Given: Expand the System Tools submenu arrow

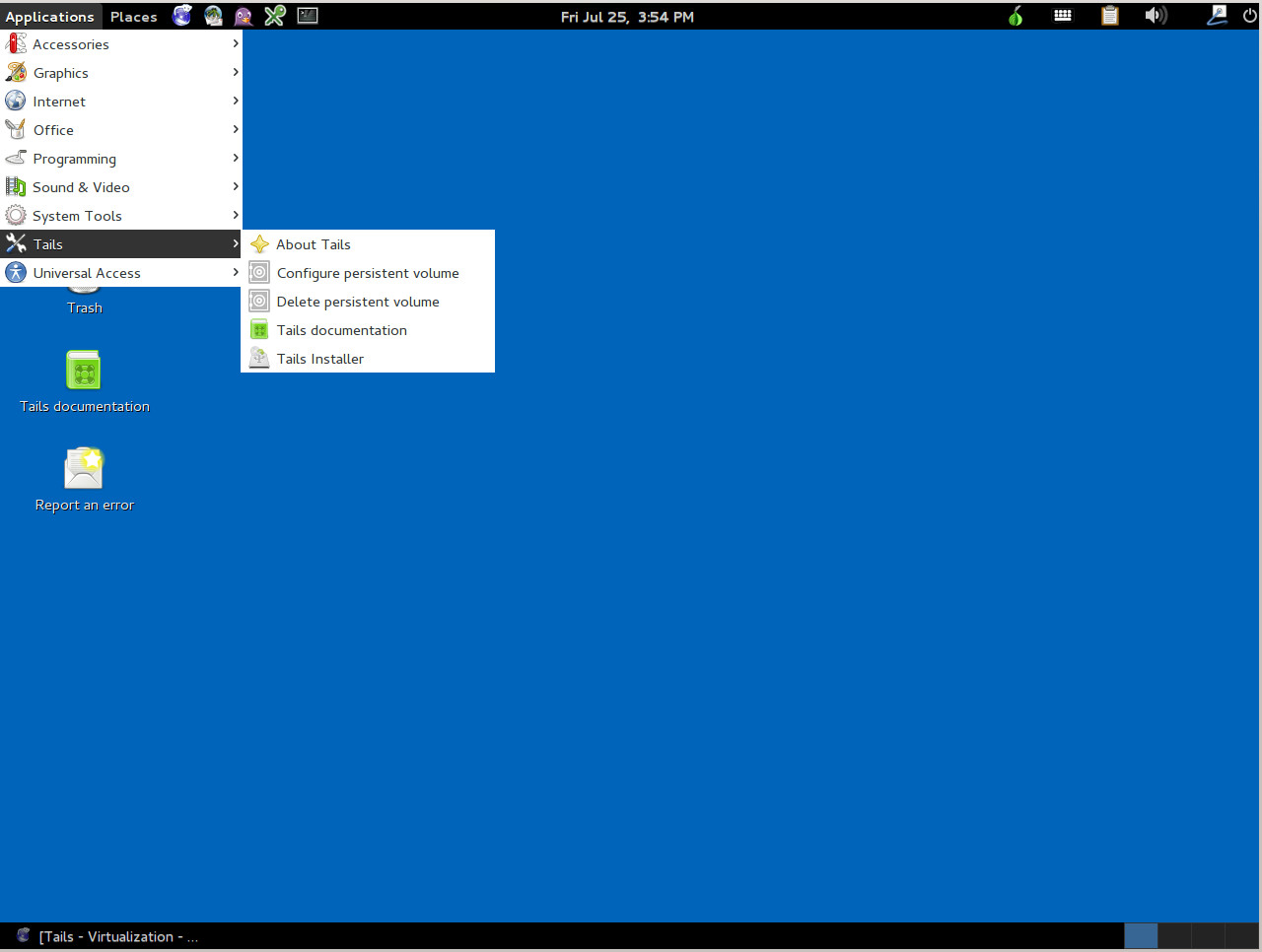Looking at the screenshot, I should [236, 215].
